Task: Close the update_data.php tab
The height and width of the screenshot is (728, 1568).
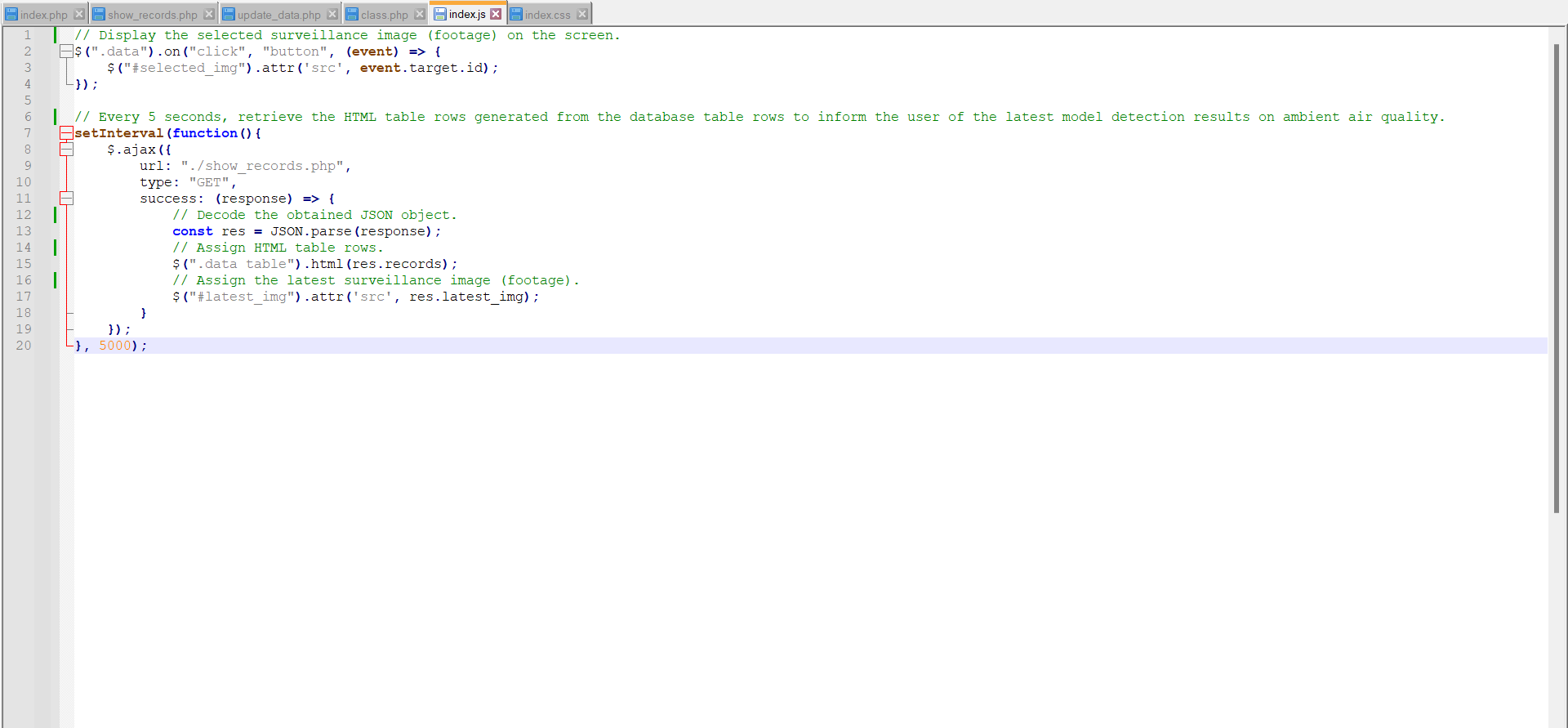Action: point(332,15)
